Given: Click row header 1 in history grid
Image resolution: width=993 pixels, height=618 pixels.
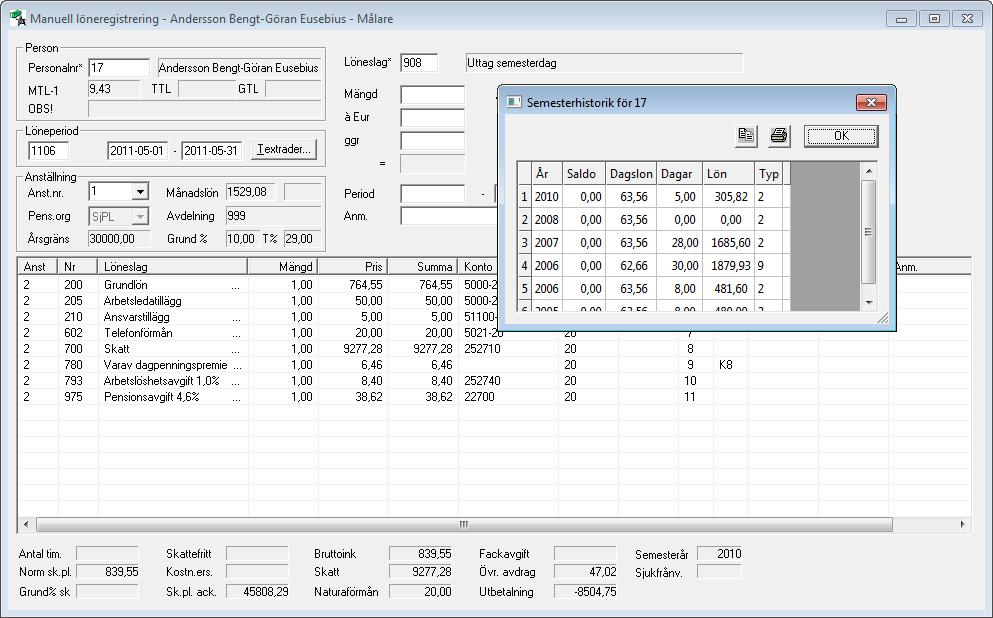Looking at the screenshot, I should 524,197.
